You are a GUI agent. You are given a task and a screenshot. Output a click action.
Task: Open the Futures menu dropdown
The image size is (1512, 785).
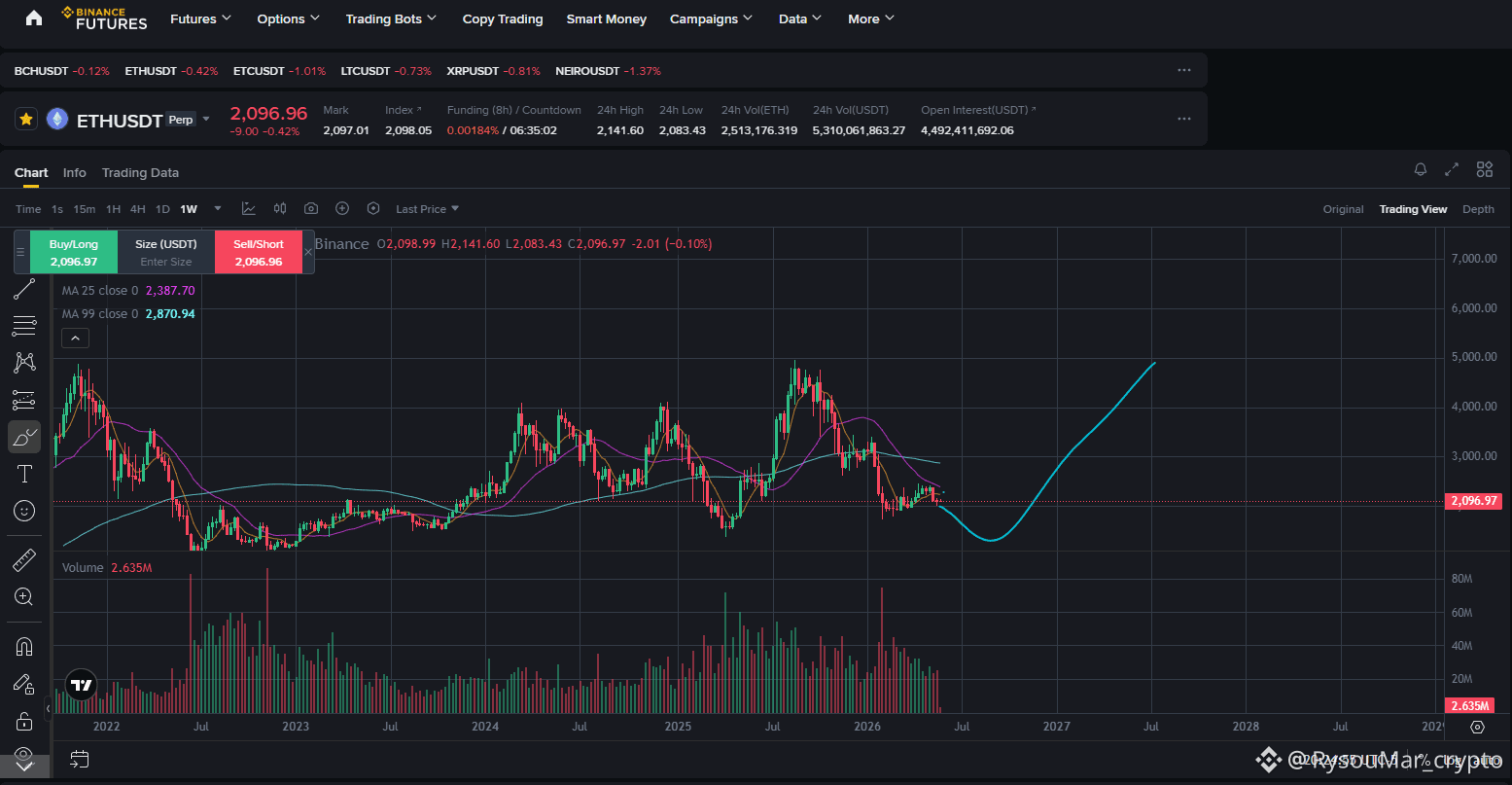[200, 18]
